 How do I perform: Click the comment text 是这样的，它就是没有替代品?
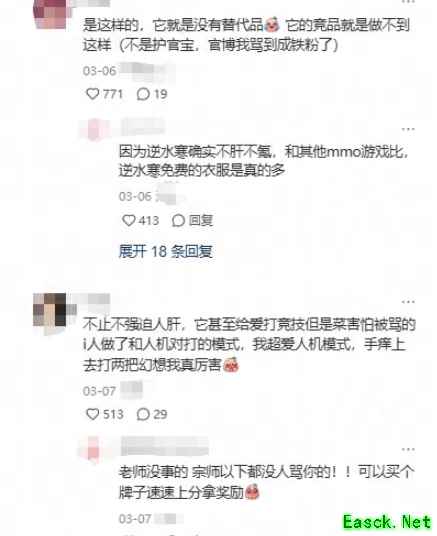tap(173, 25)
